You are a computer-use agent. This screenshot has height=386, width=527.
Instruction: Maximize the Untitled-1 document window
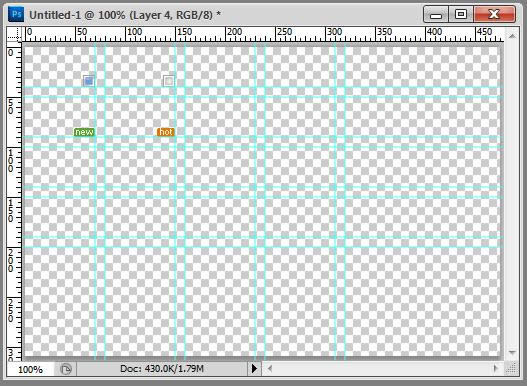[x=461, y=14]
